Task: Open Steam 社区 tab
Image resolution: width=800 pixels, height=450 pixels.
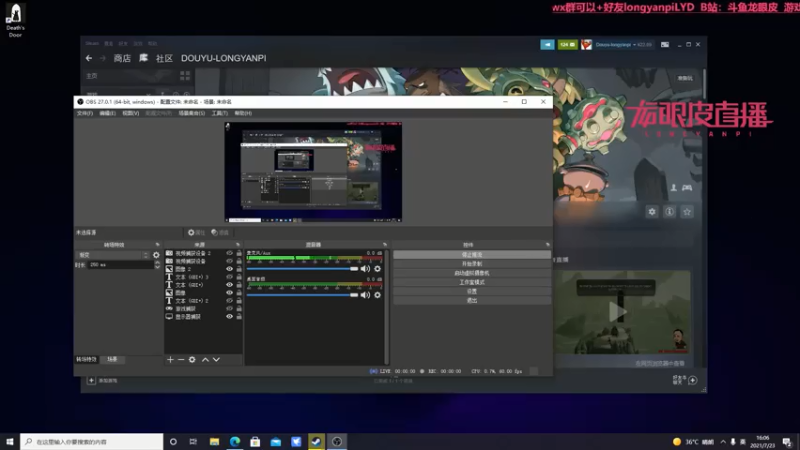Action: (164, 58)
